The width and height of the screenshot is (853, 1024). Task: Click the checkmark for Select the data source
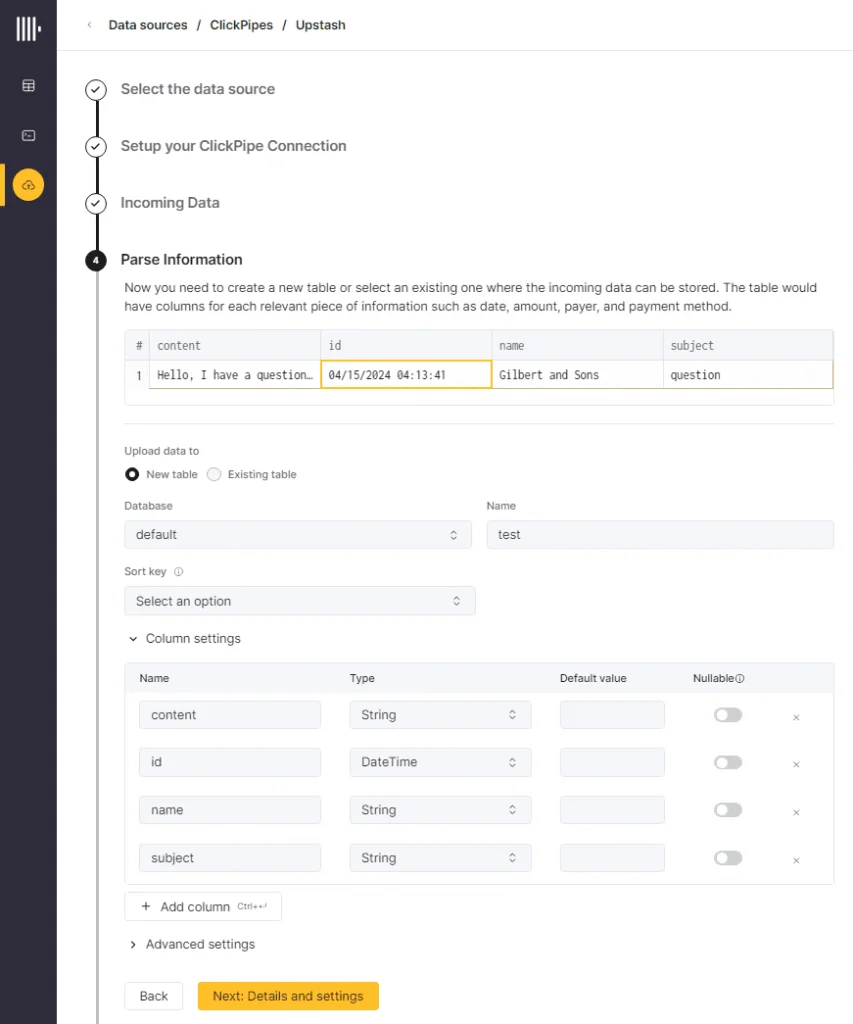tap(96, 89)
